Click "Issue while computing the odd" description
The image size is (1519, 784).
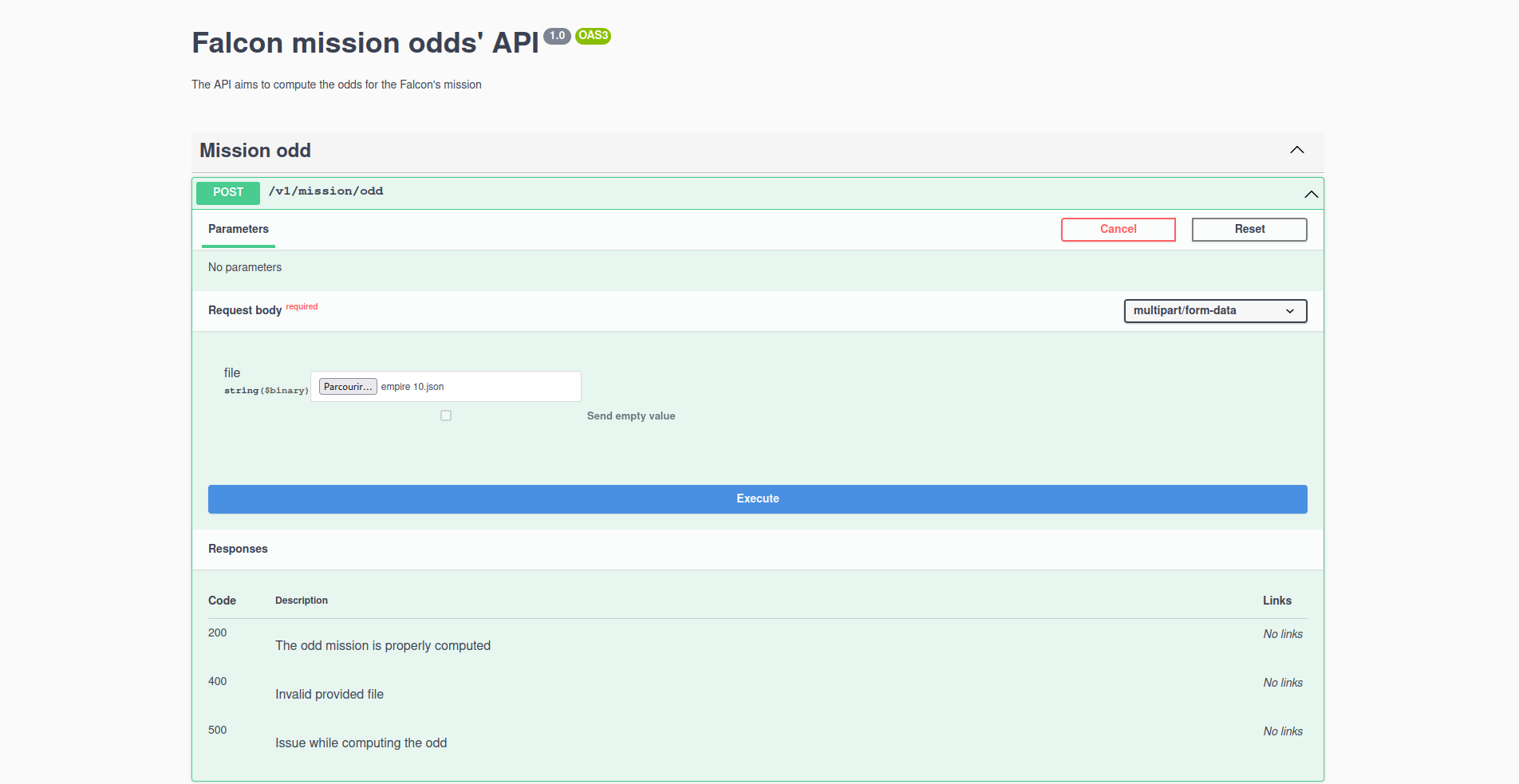(x=361, y=743)
